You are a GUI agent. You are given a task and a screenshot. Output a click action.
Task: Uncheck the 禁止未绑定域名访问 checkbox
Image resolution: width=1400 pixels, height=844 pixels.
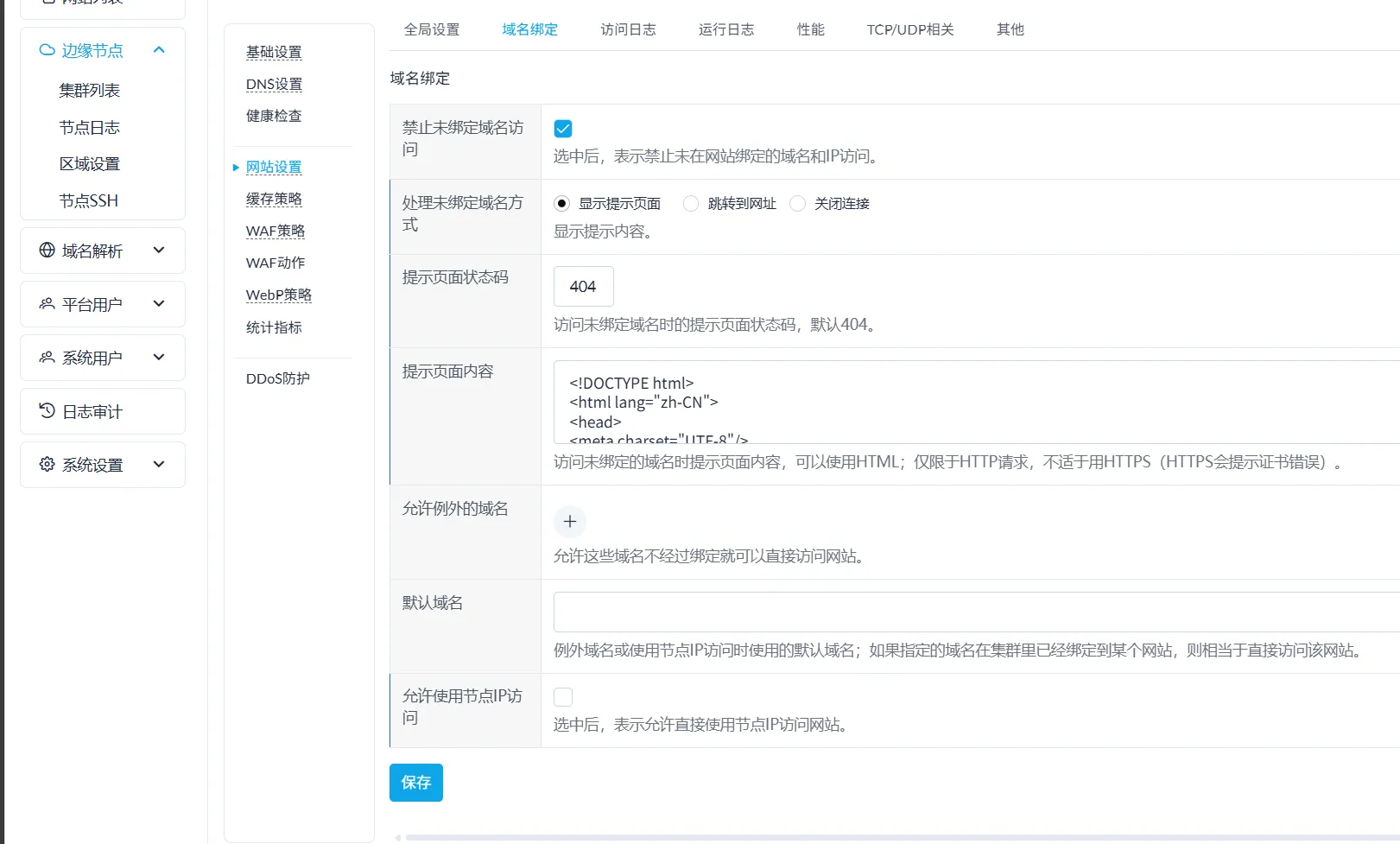pyautogui.click(x=563, y=129)
